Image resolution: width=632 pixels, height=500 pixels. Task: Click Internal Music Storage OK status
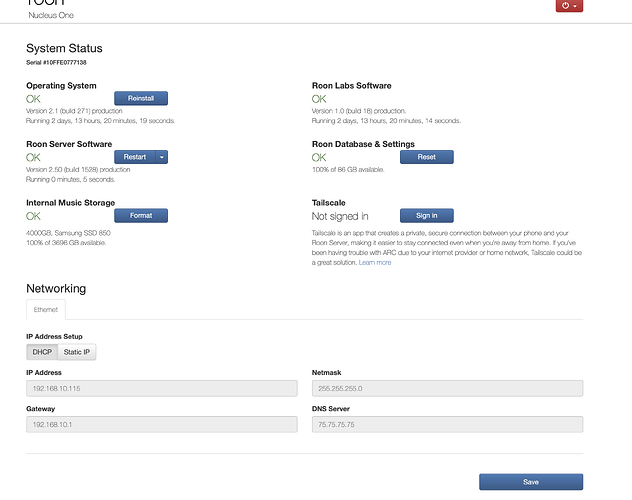(x=33, y=216)
